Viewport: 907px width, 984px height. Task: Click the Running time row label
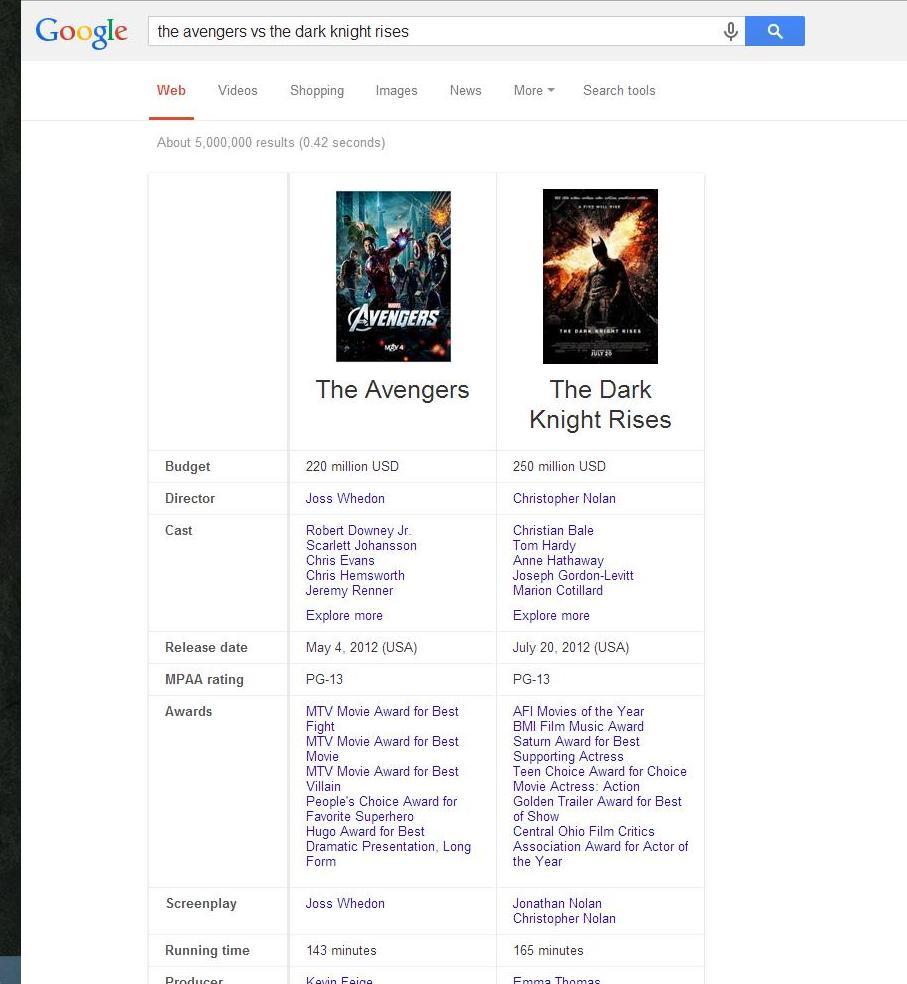[x=207, y=951]
